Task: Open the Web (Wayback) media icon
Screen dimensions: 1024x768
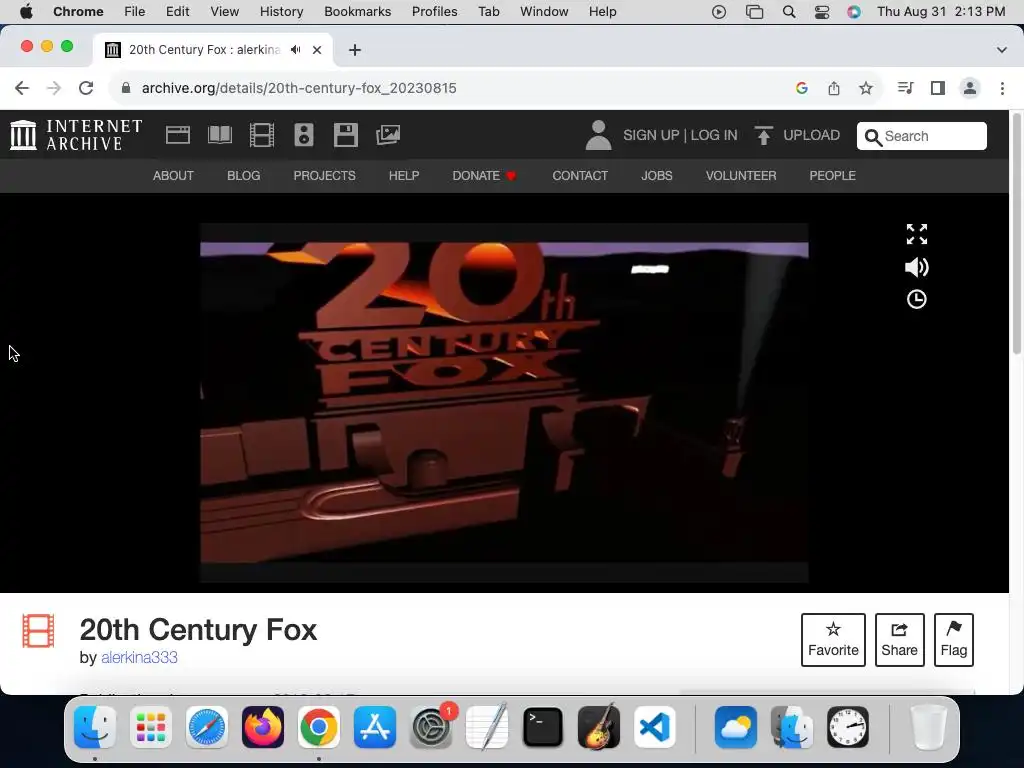Action: (x=178, y=135)
